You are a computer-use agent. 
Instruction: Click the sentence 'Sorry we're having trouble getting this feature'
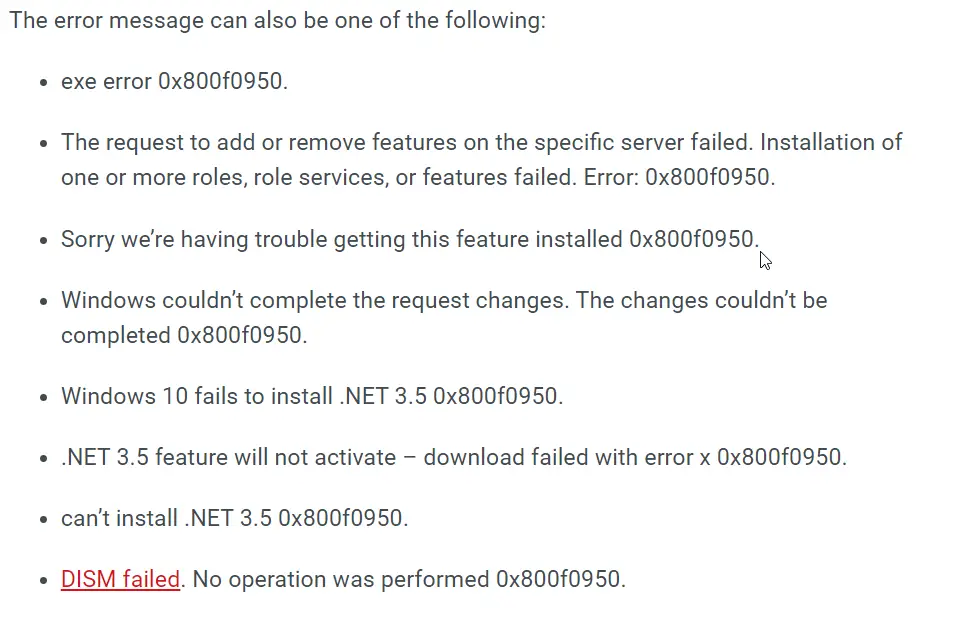click(x=341, y=240)
